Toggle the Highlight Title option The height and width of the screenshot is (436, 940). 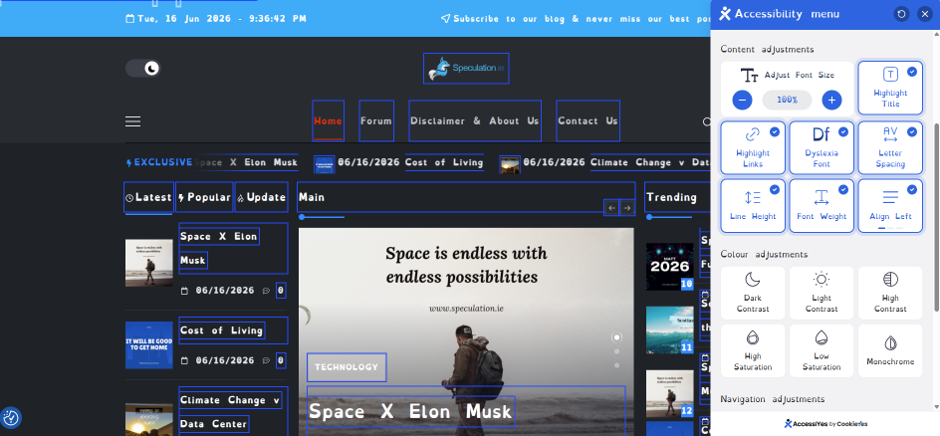pos(890,88)
